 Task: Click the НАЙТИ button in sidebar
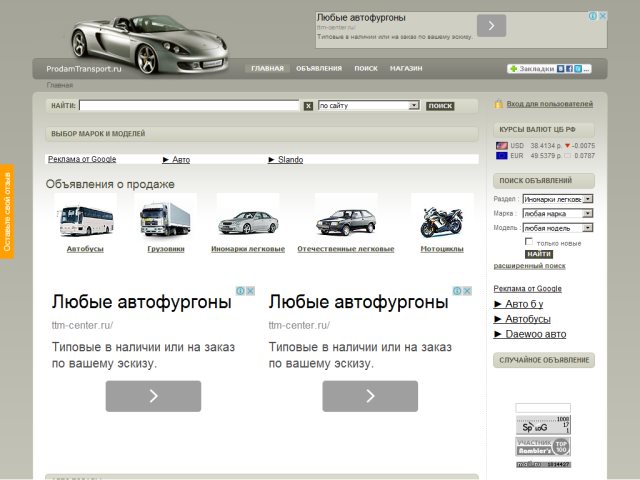pos(539,254)
